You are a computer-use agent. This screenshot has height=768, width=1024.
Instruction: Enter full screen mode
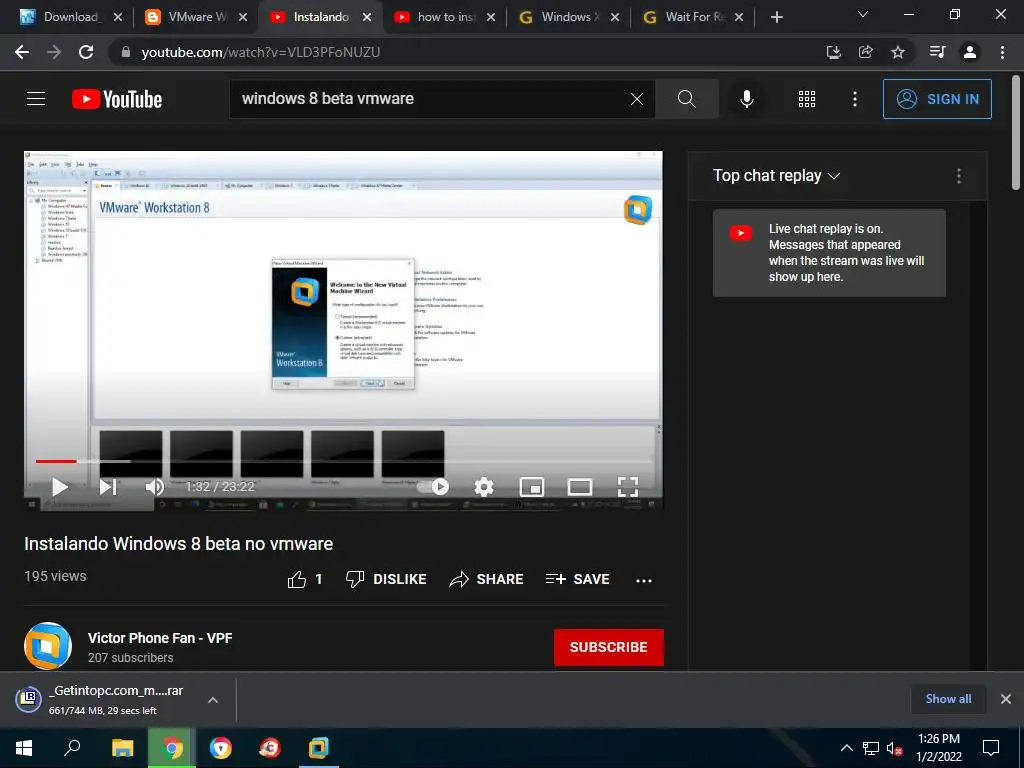click(x=628, y=487)
